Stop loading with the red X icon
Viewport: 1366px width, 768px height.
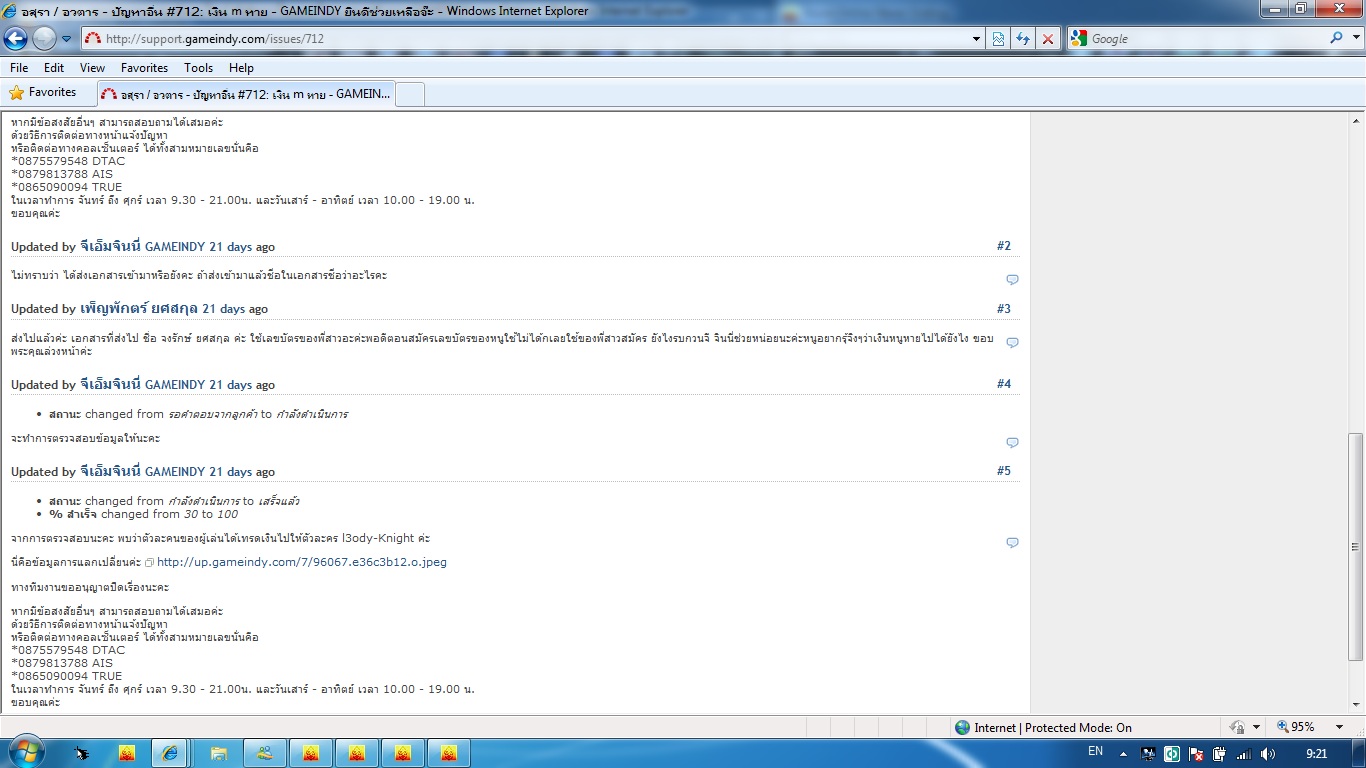1047,39
